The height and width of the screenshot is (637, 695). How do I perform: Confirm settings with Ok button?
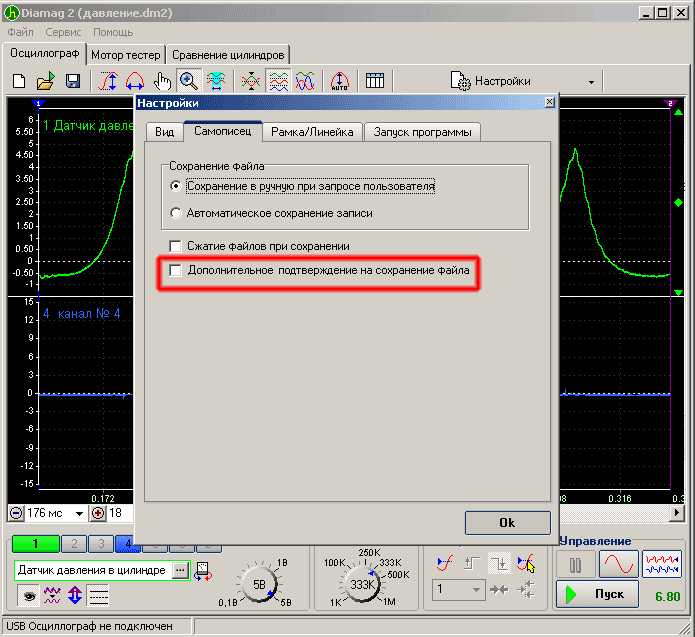click(508, 523)
